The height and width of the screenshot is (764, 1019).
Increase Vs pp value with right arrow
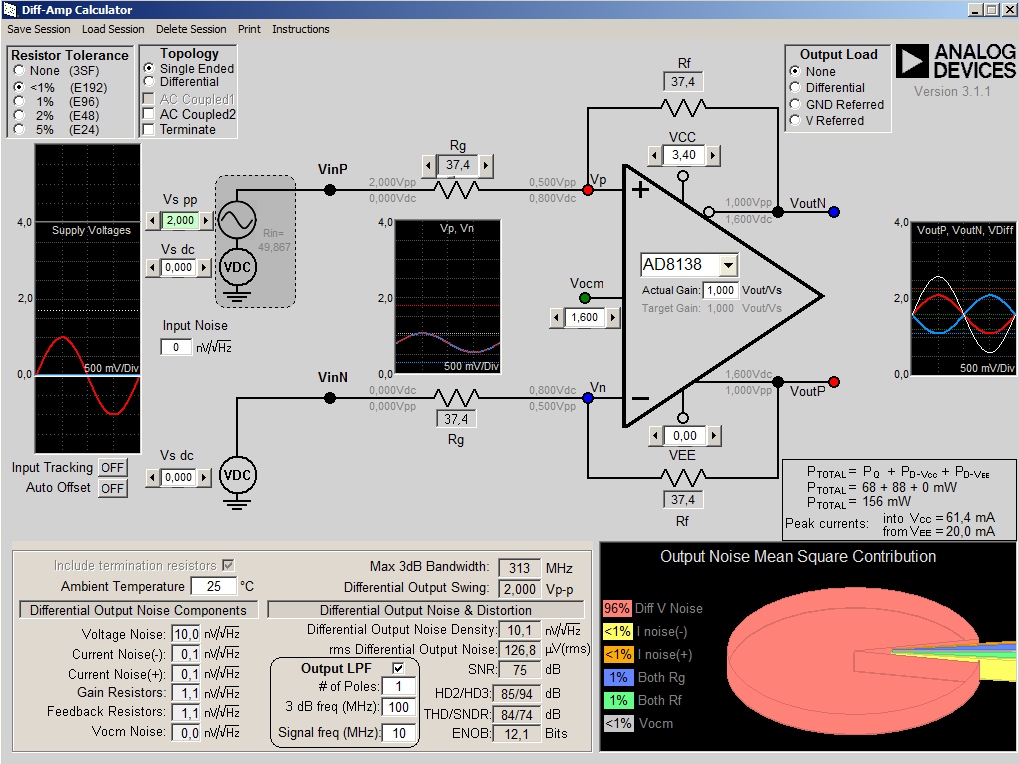[x=206, y=220]
